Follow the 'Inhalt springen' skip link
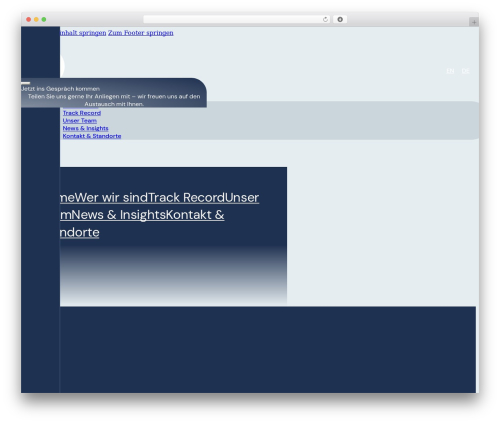This screenshot has height=423, width=500. point(83,33)
